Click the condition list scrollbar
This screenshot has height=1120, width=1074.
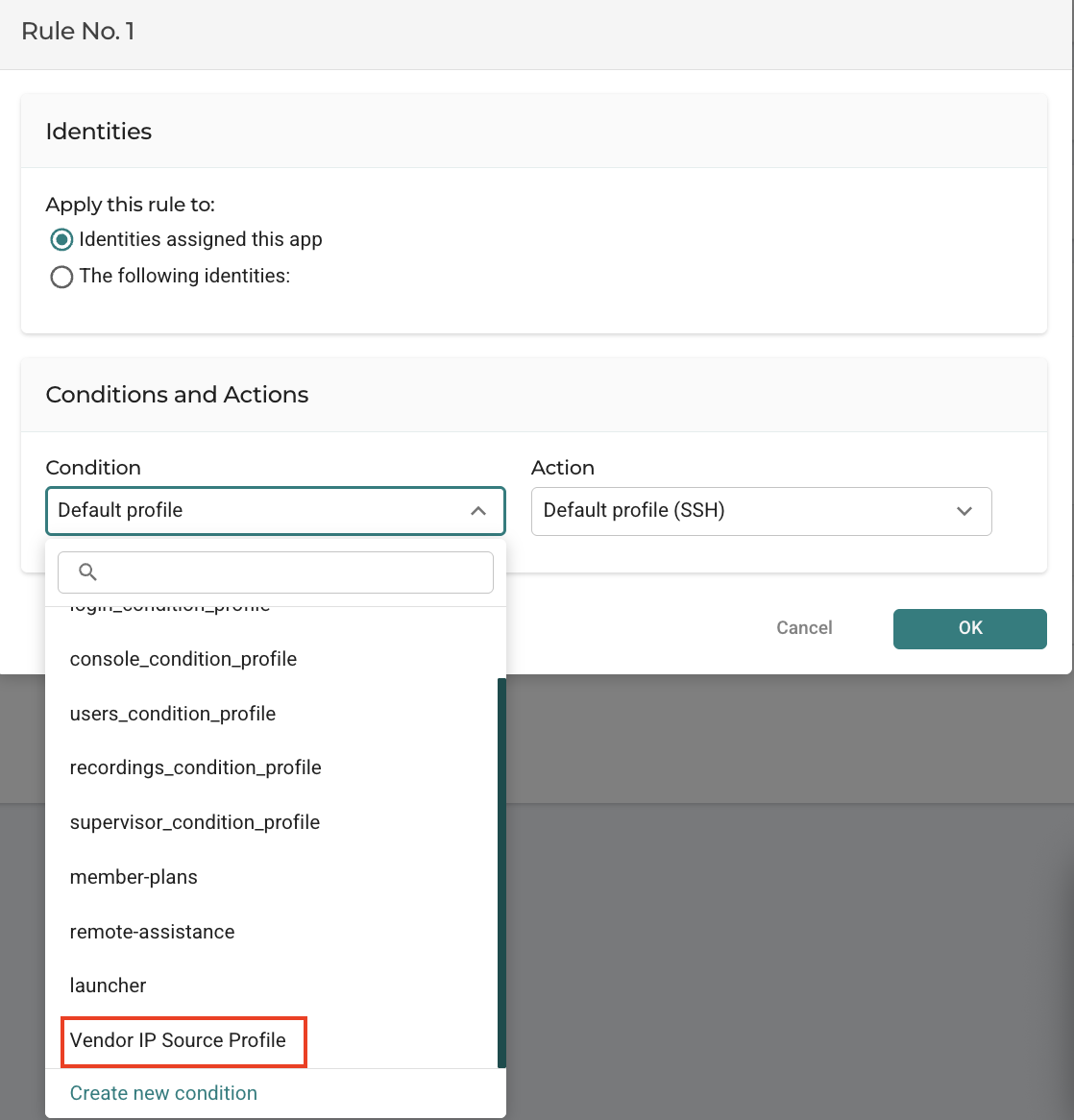(x=501, y=873)
